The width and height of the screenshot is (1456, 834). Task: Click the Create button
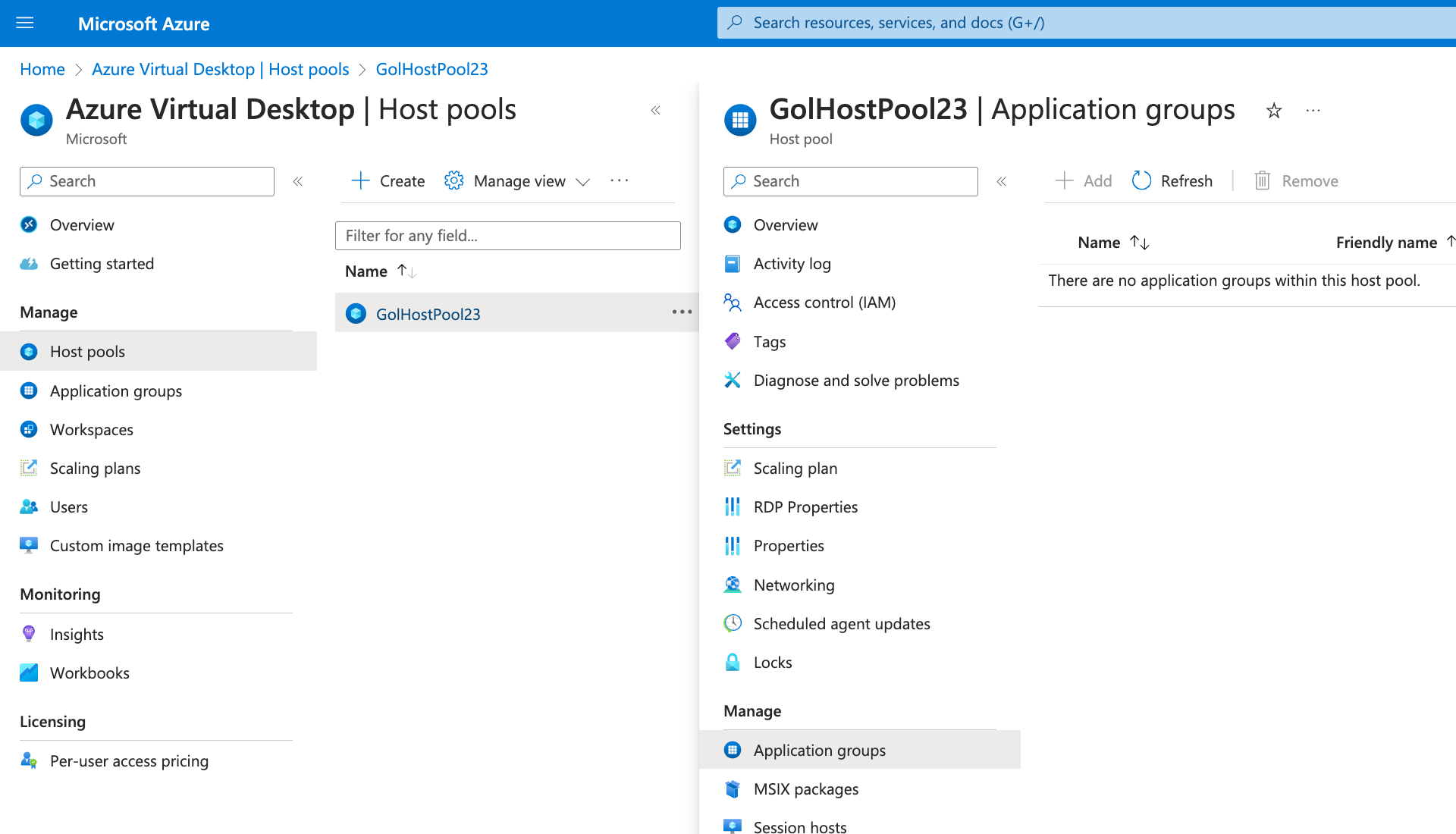pos(388,180)
